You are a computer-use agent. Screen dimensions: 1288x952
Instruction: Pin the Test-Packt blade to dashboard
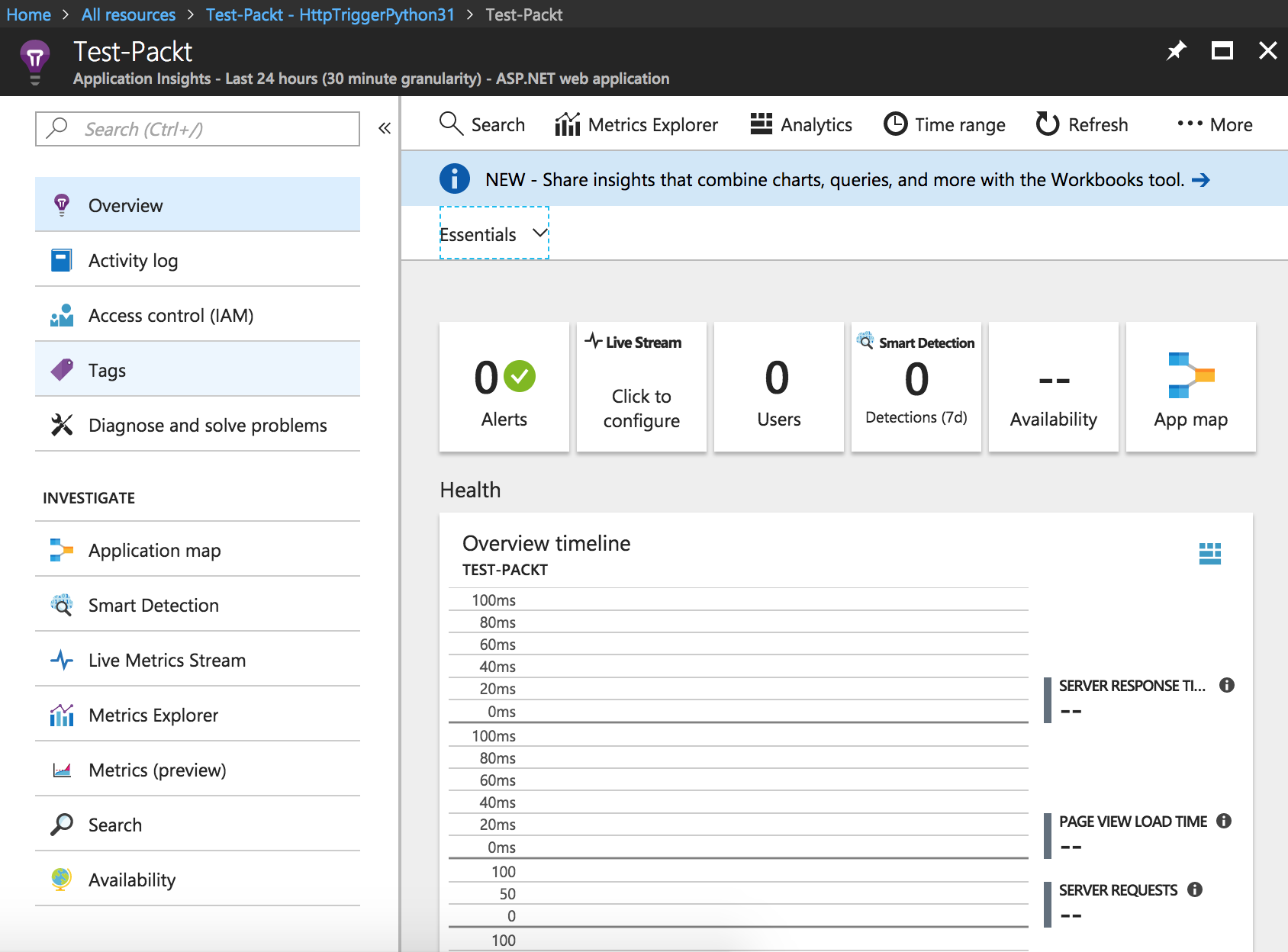pyautogui.click(x=1177, y=51)
